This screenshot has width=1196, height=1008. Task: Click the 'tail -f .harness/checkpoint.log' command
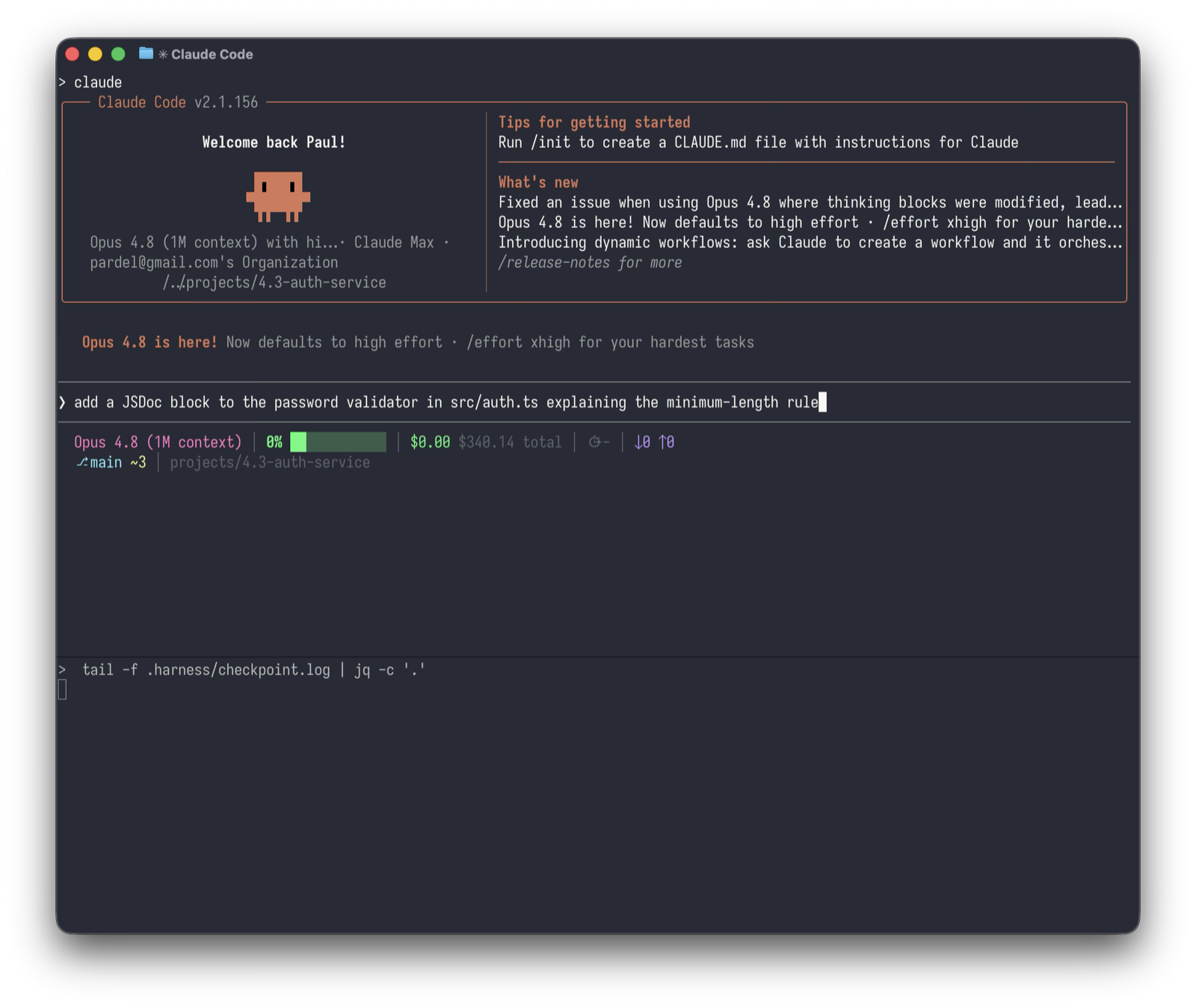point(206,670)
